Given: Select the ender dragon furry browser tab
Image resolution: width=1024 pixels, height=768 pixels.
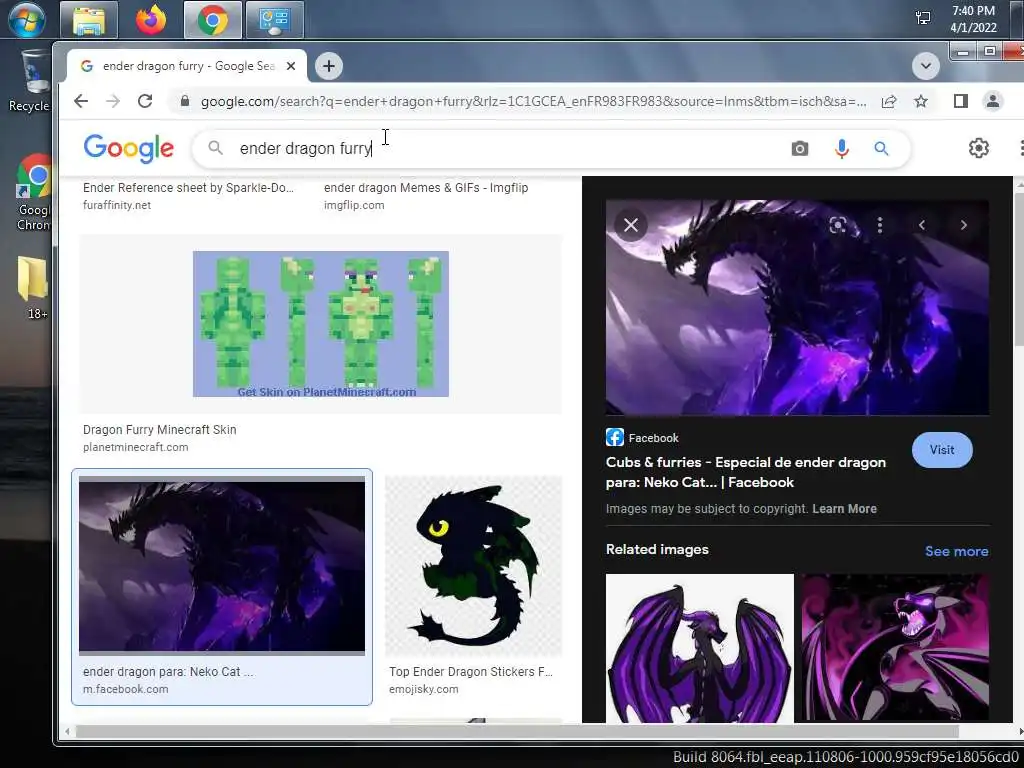Looking at the screenshot, I should 187,66.
